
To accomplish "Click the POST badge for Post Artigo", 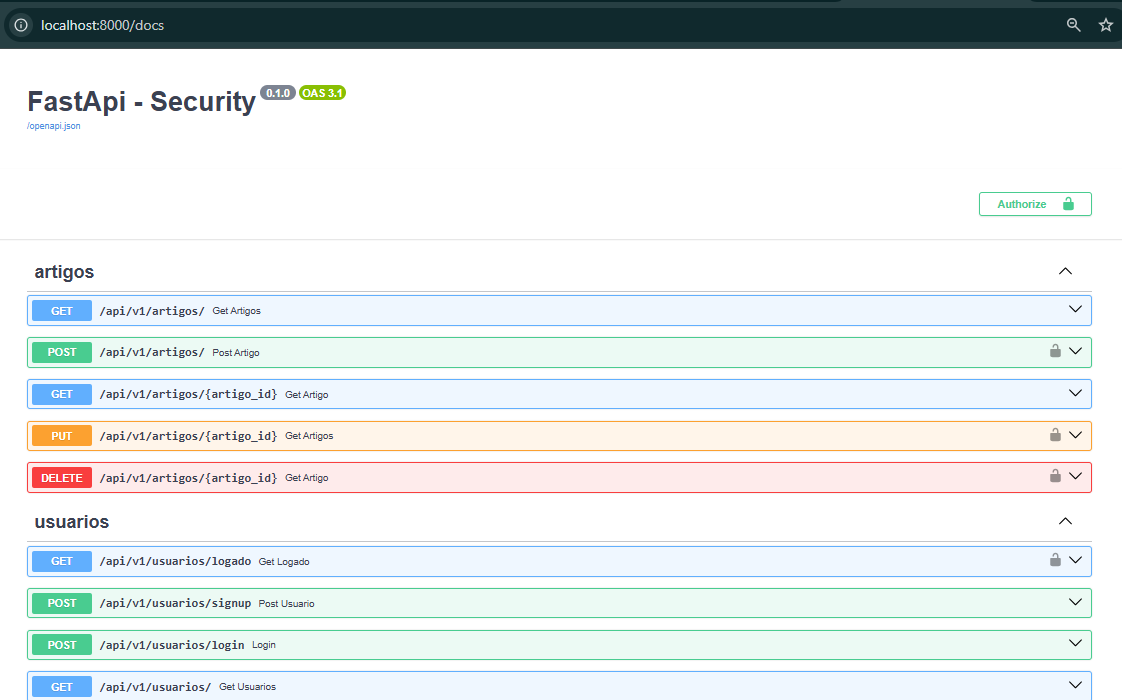I will (x=62, y=352).
